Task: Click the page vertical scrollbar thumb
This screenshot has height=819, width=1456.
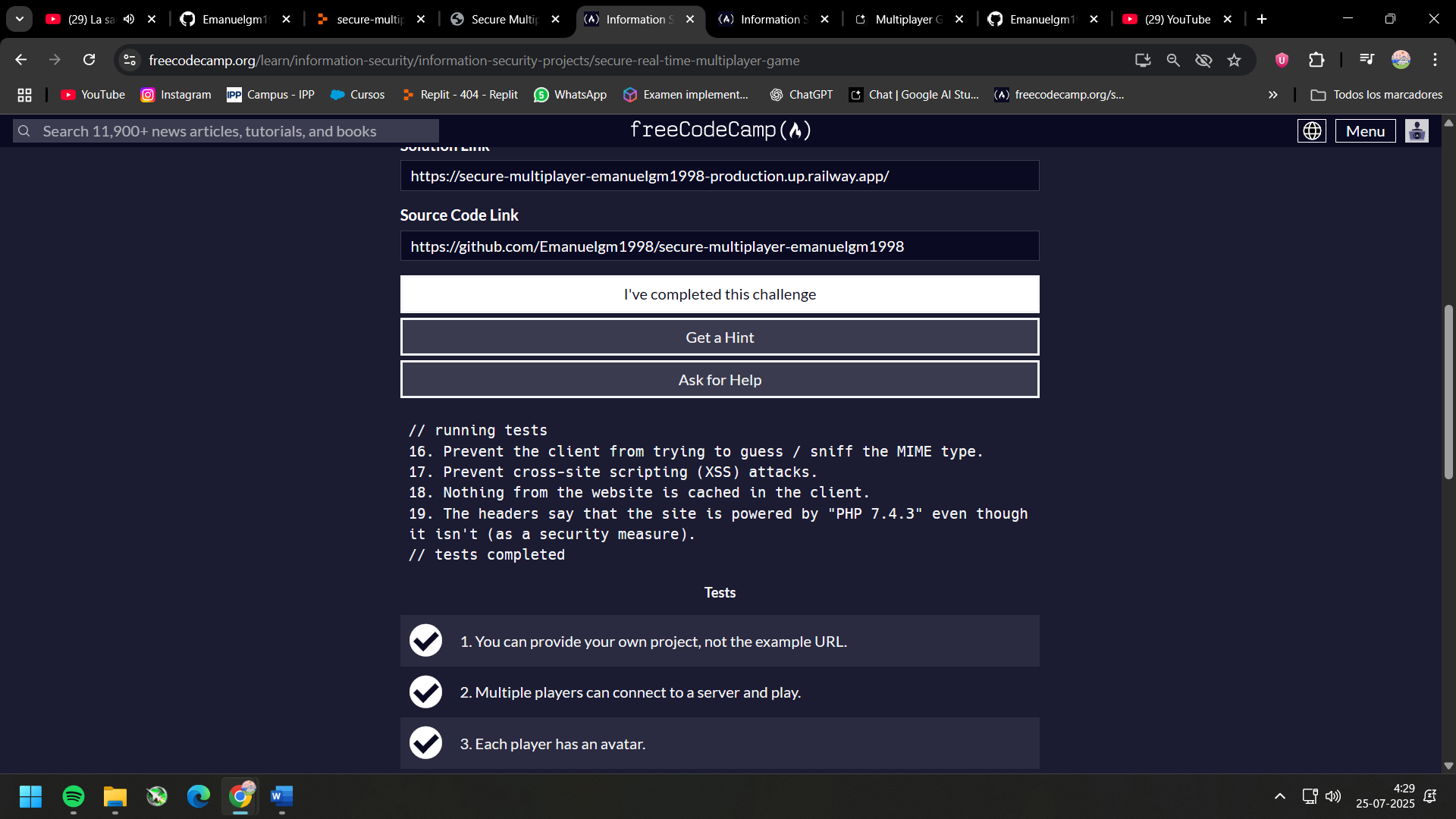Action: tap(1448, 391)
